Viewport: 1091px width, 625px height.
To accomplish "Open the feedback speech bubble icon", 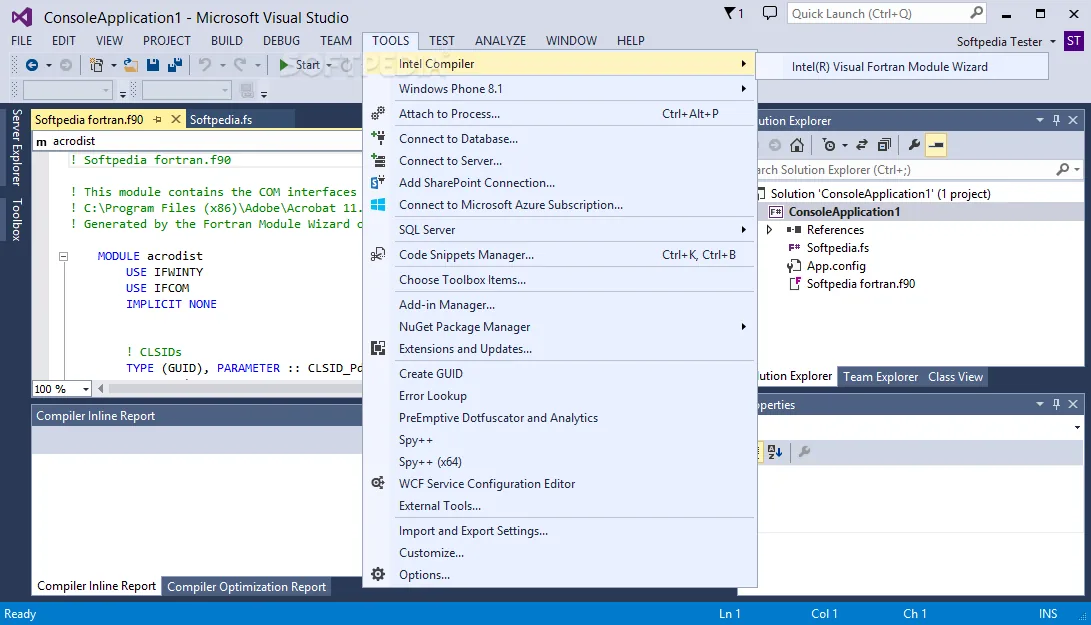I will point(770,13).
